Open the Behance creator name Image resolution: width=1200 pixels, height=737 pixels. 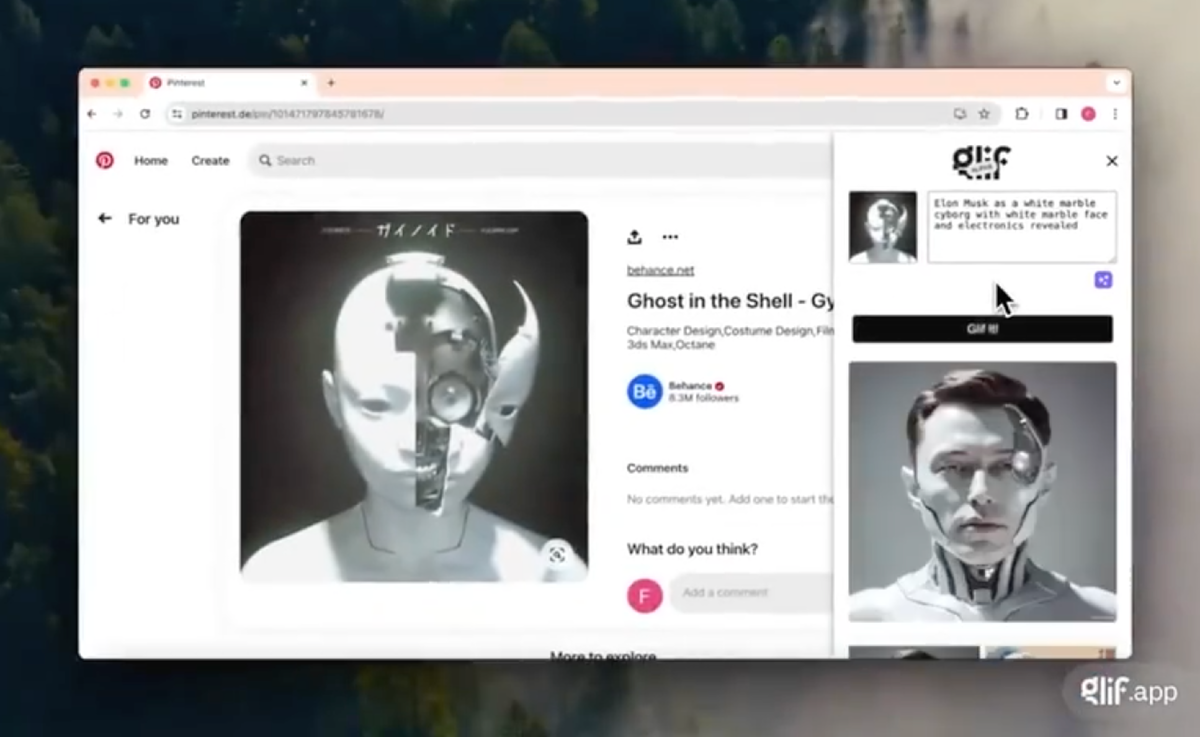690,385
